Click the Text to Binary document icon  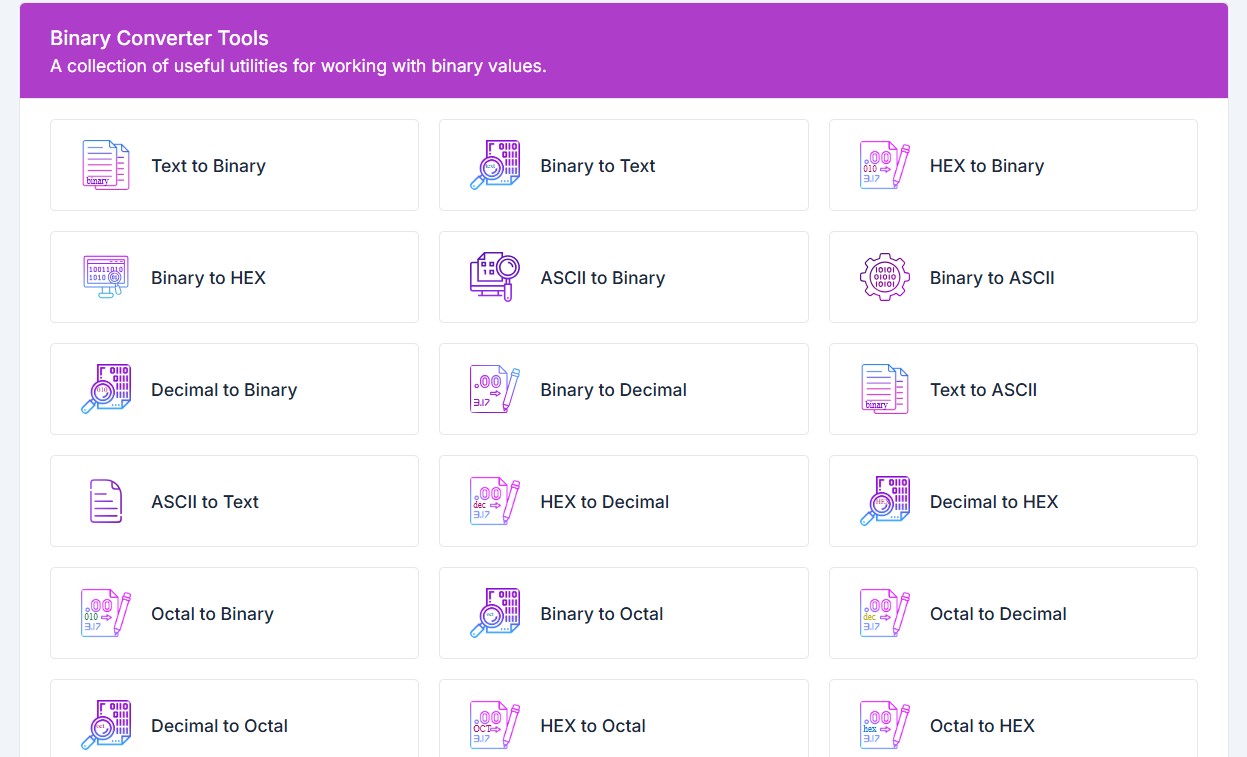[x=105, y=165]
